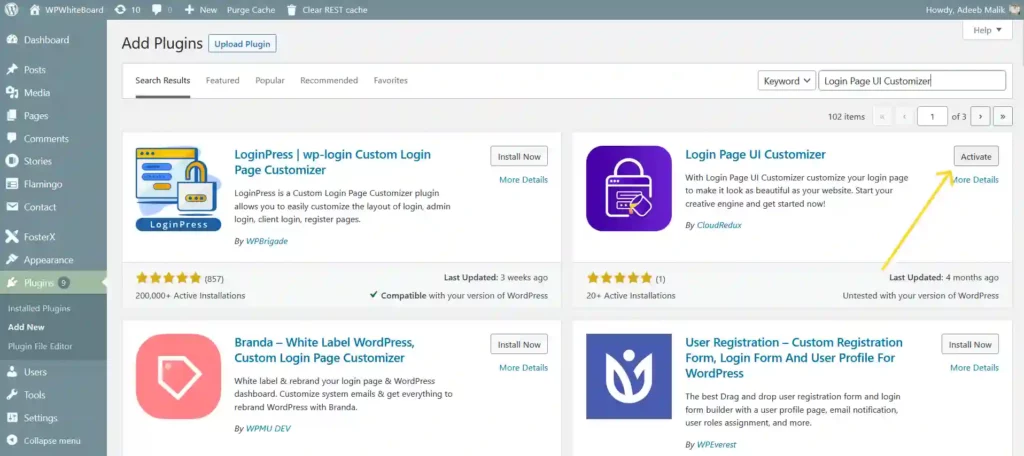Switch to the Featured tab

pyautogui.click(x=223, y=80)
